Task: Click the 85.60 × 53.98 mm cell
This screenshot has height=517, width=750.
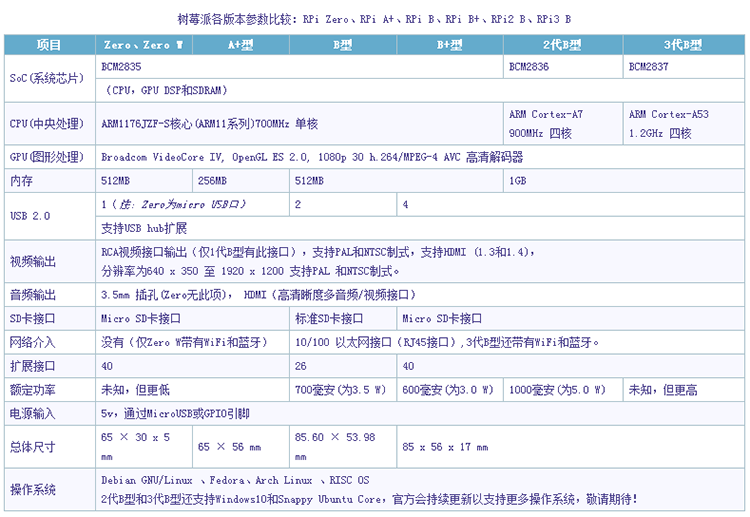Action: (343, 447)
